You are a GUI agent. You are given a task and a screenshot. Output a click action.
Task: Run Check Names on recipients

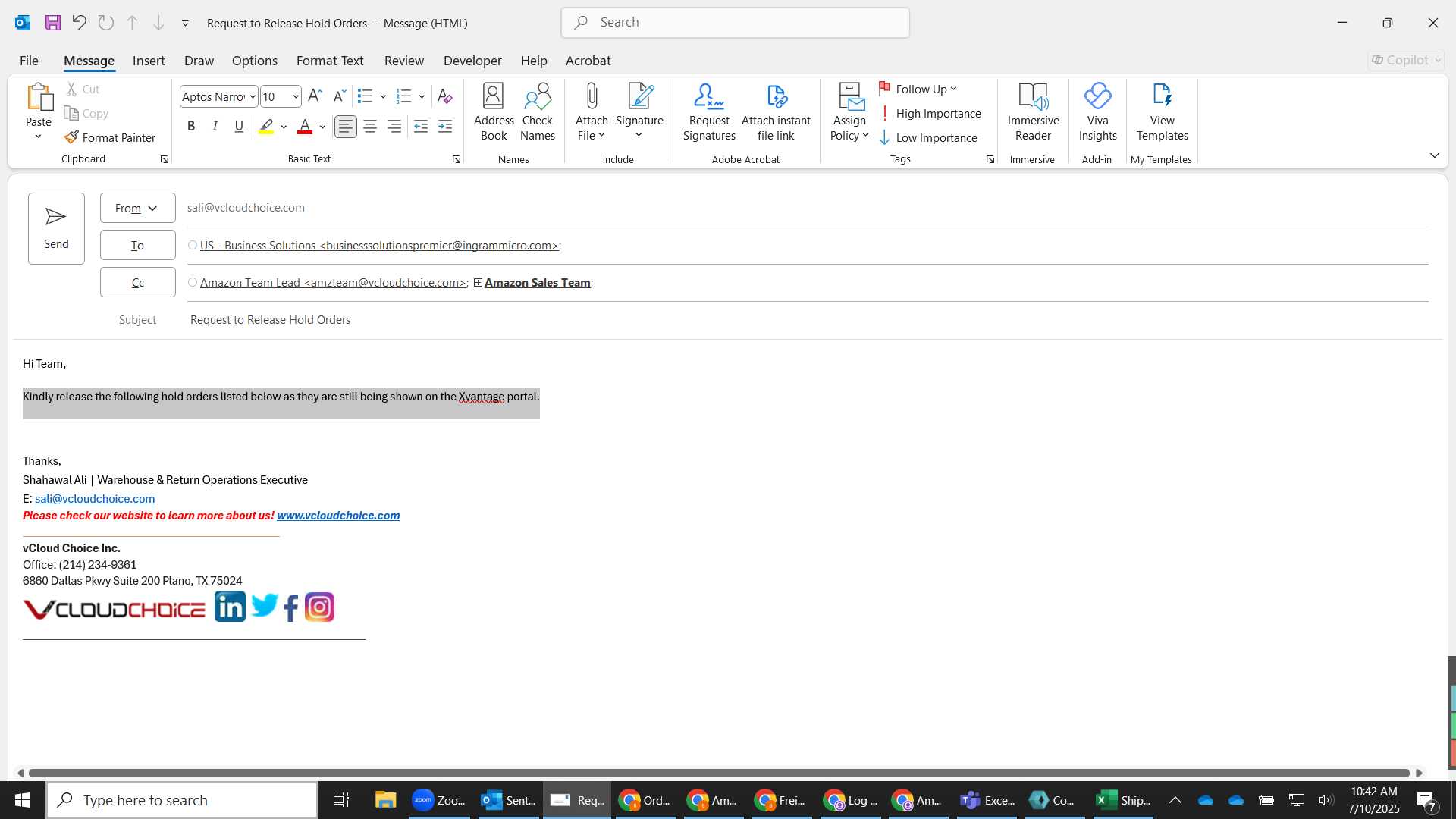[x=538, y=112]
